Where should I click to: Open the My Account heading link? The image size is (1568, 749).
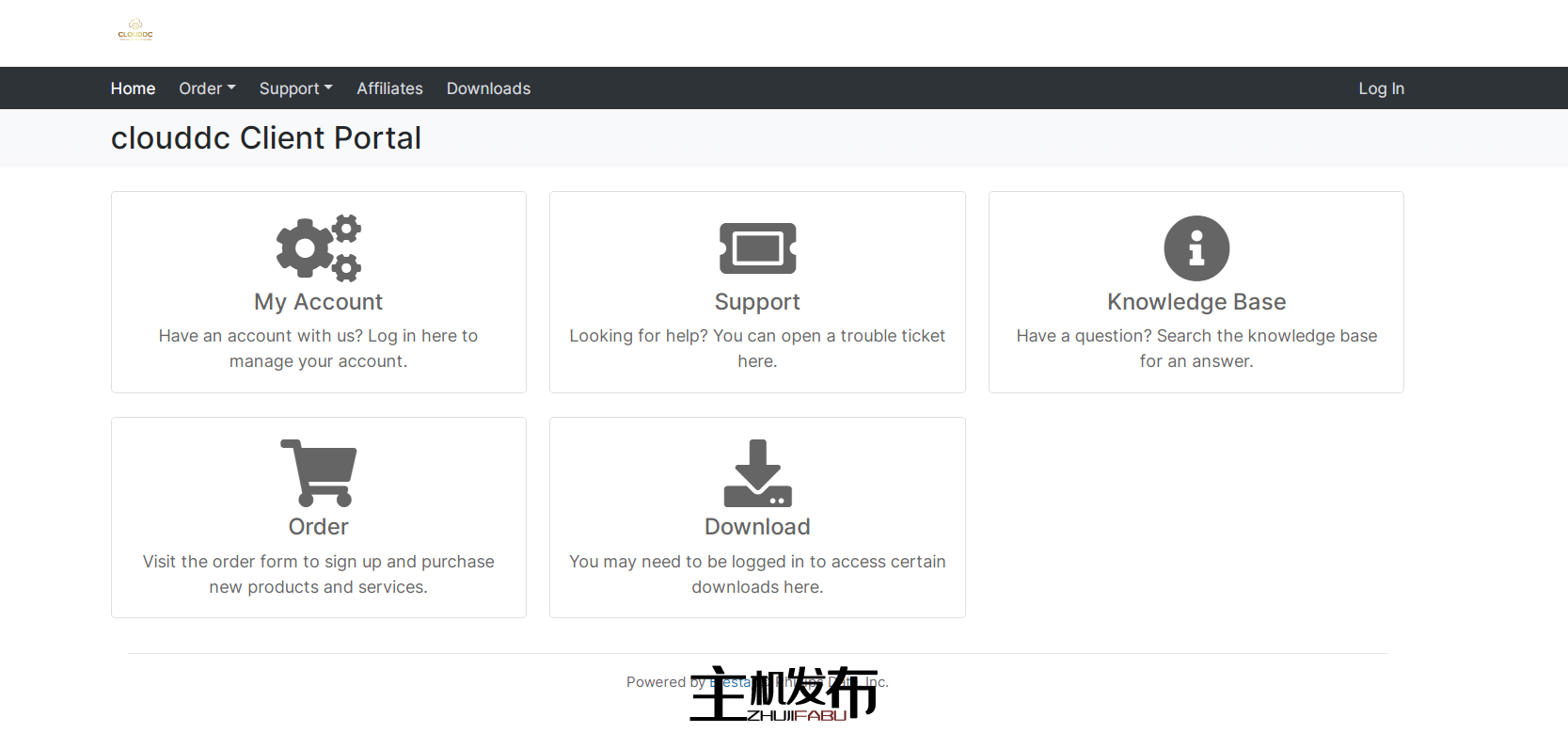(318, 302)
